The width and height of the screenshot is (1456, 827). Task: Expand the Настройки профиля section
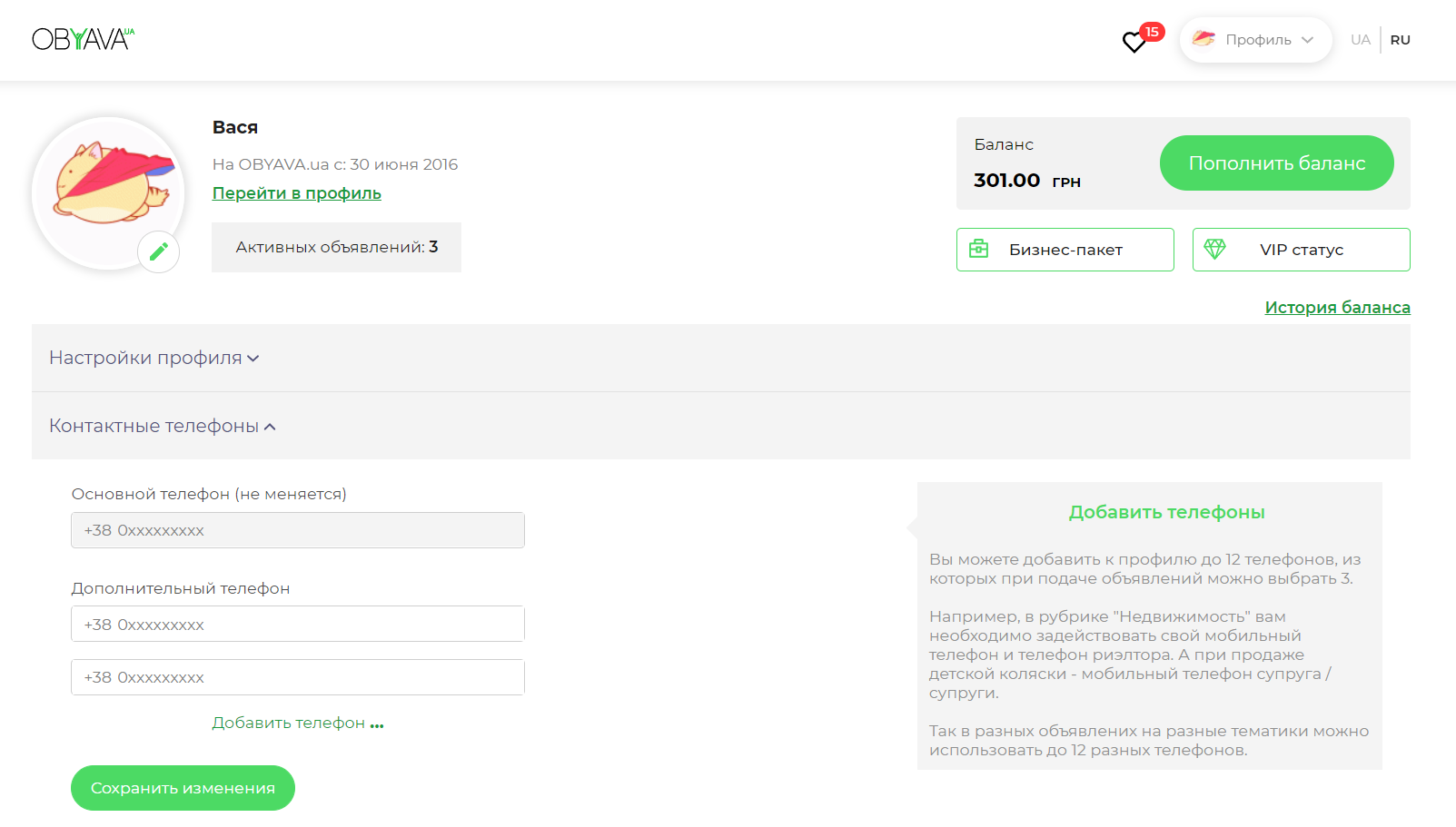(154, 358)
